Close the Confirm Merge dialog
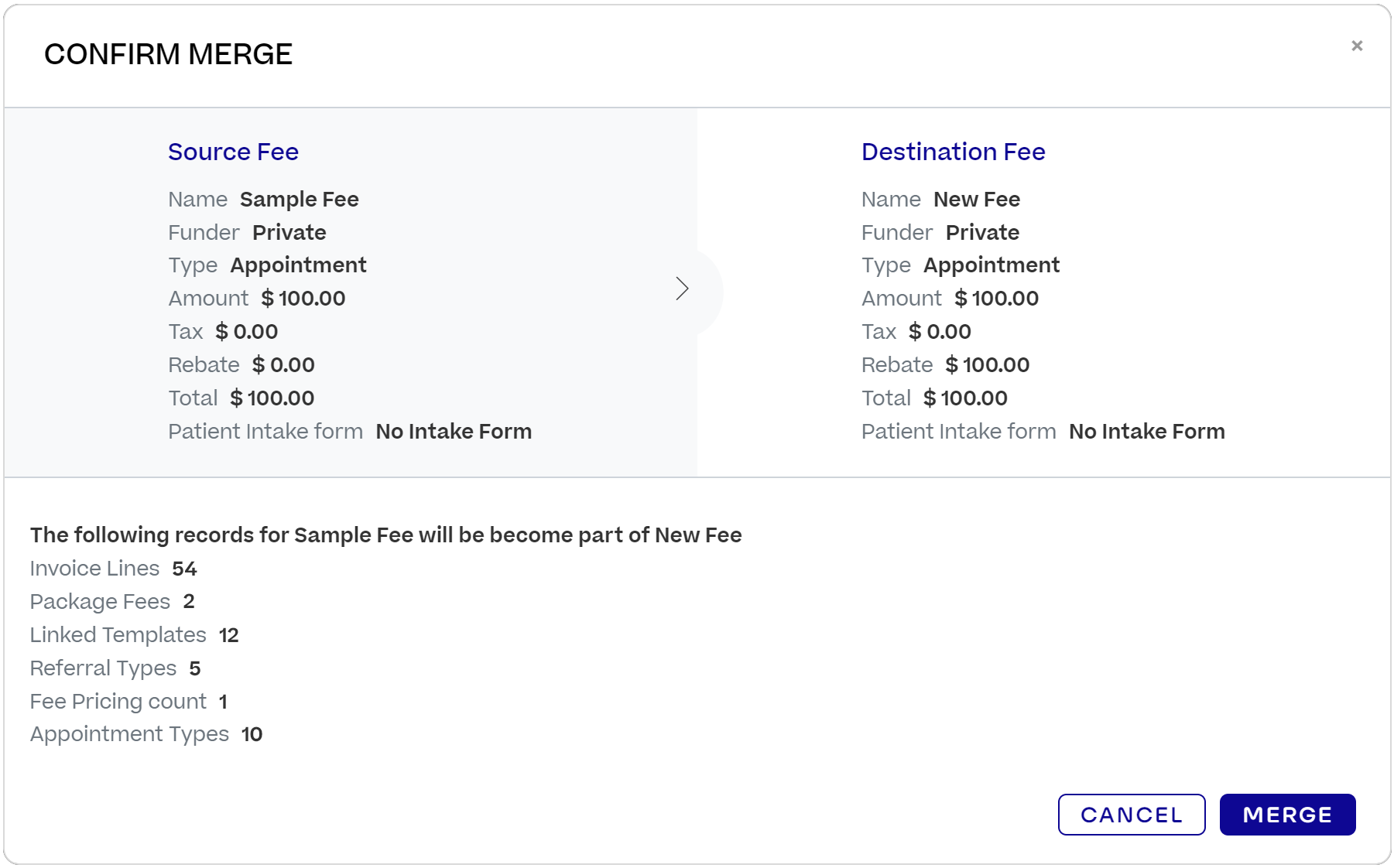Viewport: 1394px width, 868px height. tap(1358, 46)
